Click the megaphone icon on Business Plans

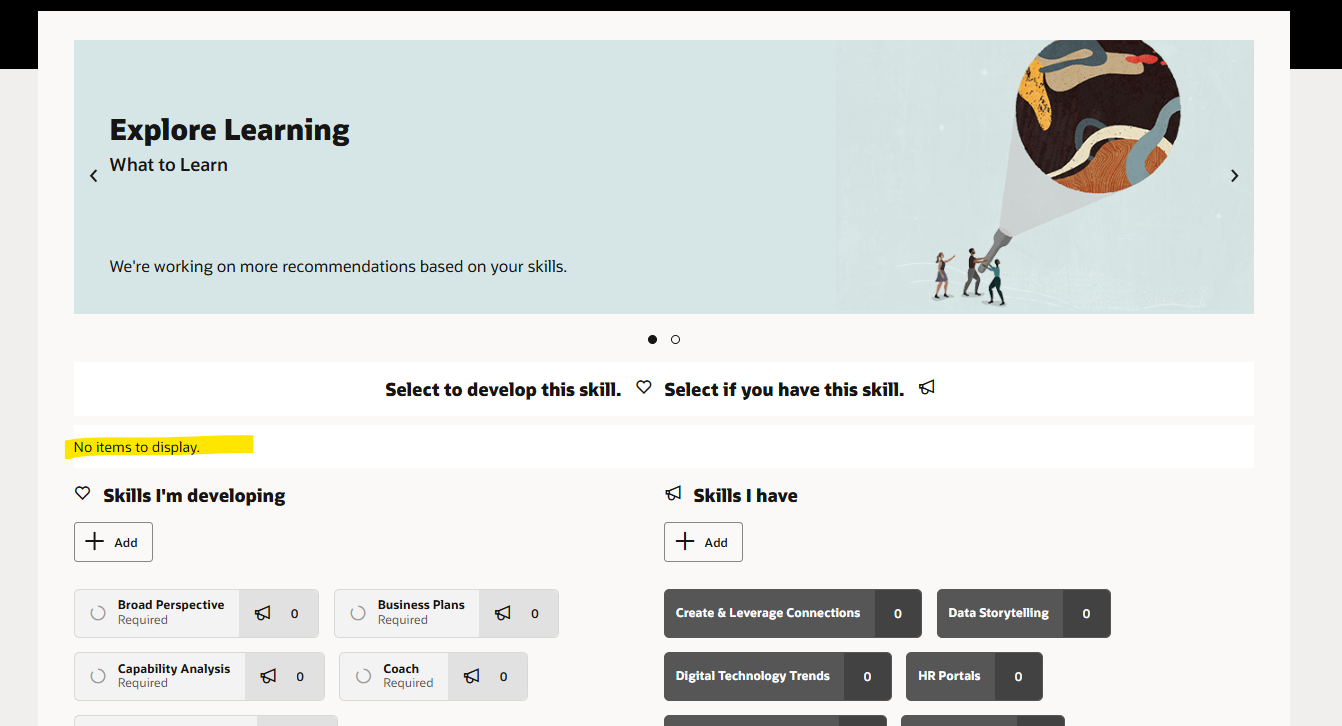coord(502,613)
